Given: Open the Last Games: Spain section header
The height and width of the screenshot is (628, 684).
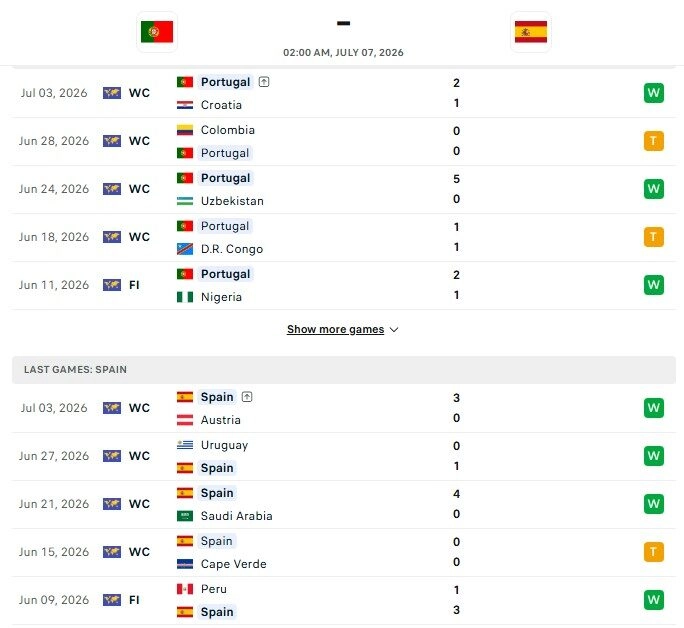Looking at the screenshot, I should tap(344, 370).
